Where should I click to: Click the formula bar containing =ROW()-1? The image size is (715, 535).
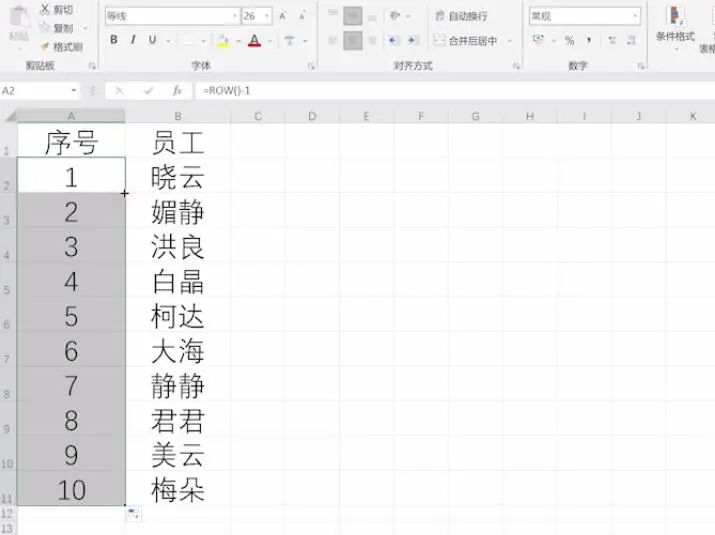coord(400,90)
